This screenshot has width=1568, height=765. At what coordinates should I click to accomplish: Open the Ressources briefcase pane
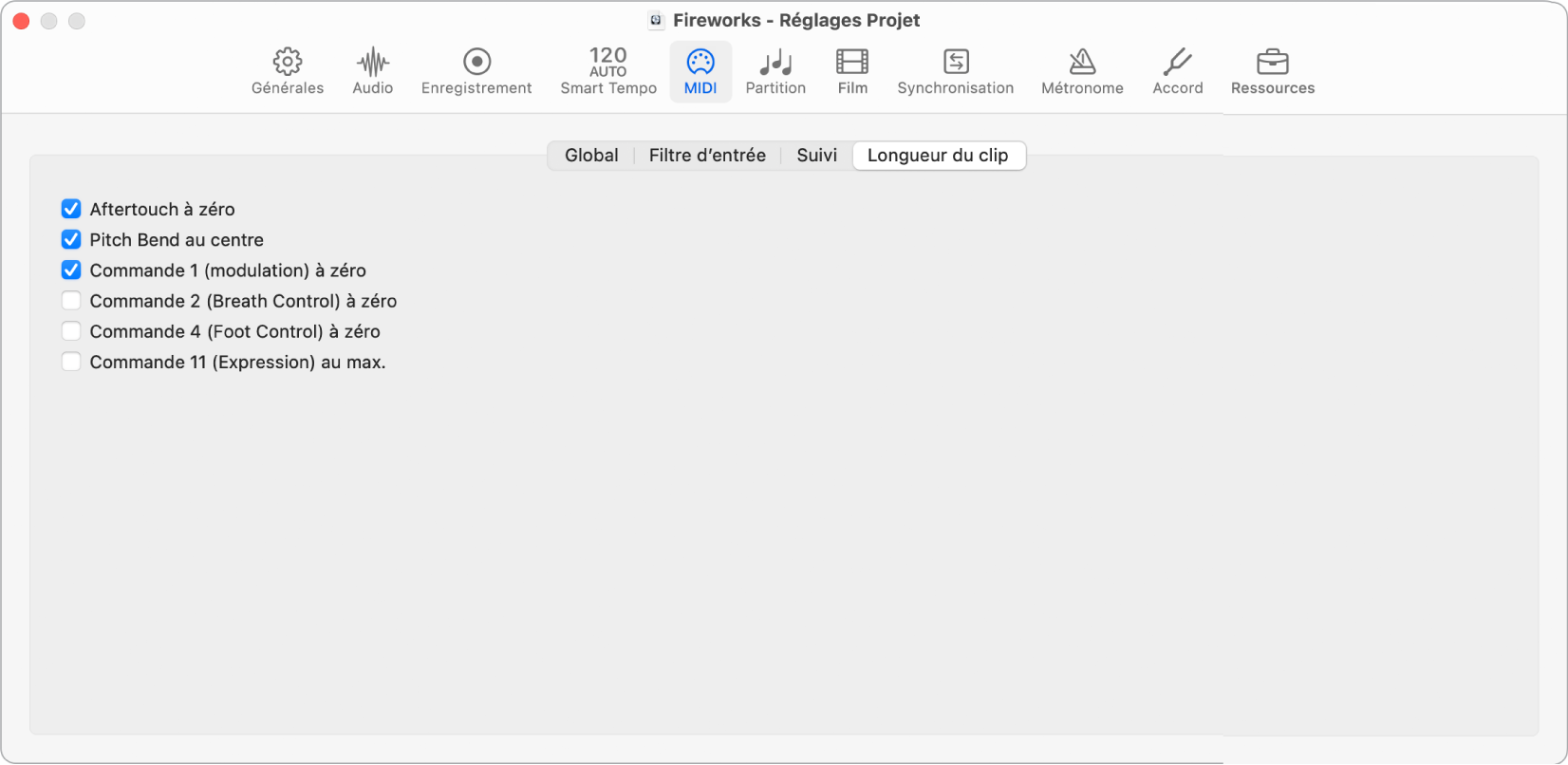pos(1273,72)
